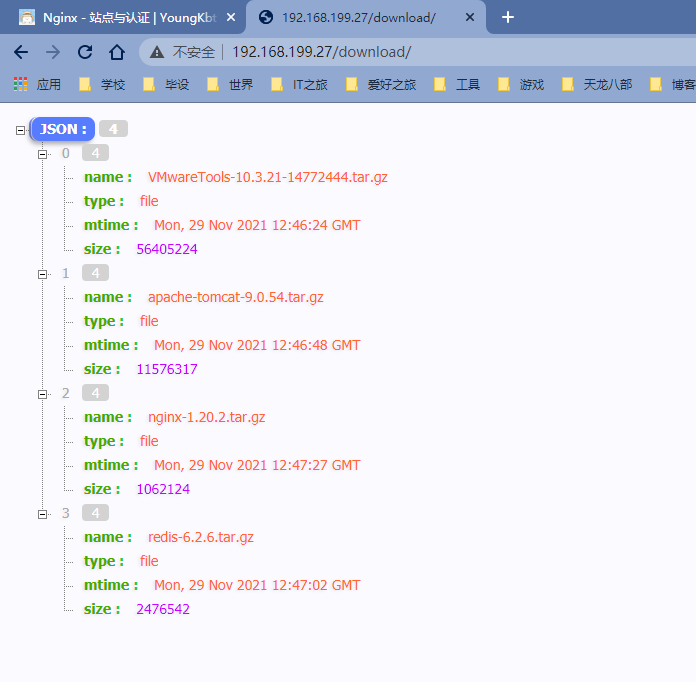Viewport: 696px width, 682px height.
Task: Click mtime value ending 12:46:48 GMT
Action: [x=257, y=345]
